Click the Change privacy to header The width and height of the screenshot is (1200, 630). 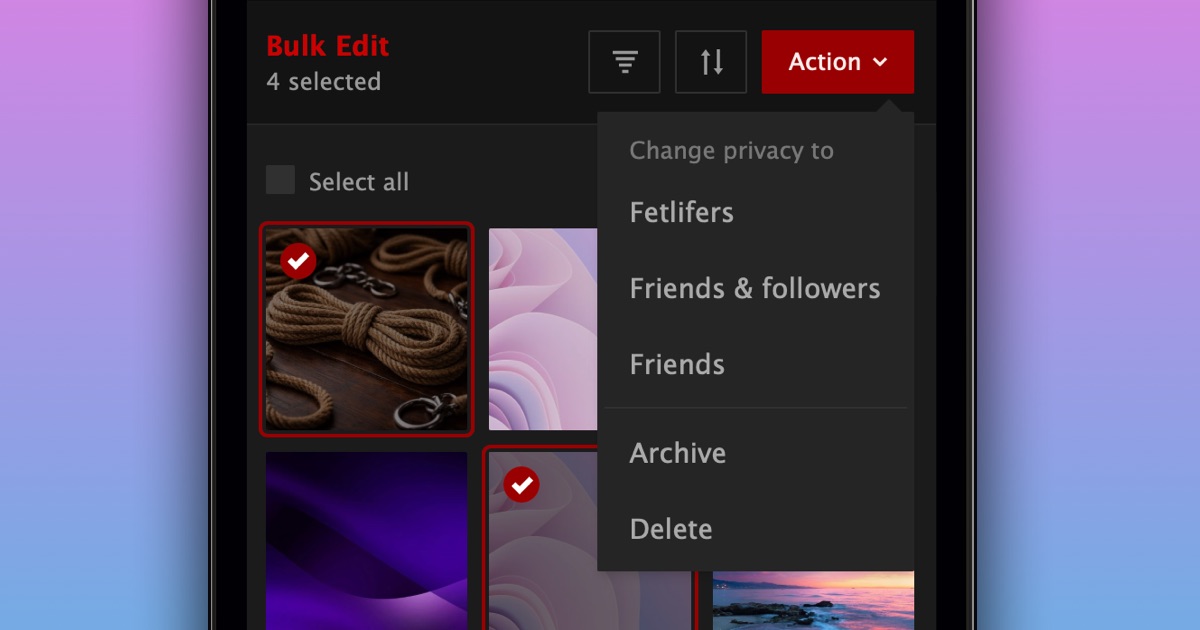pyautogui.click(x=731, y=151)
